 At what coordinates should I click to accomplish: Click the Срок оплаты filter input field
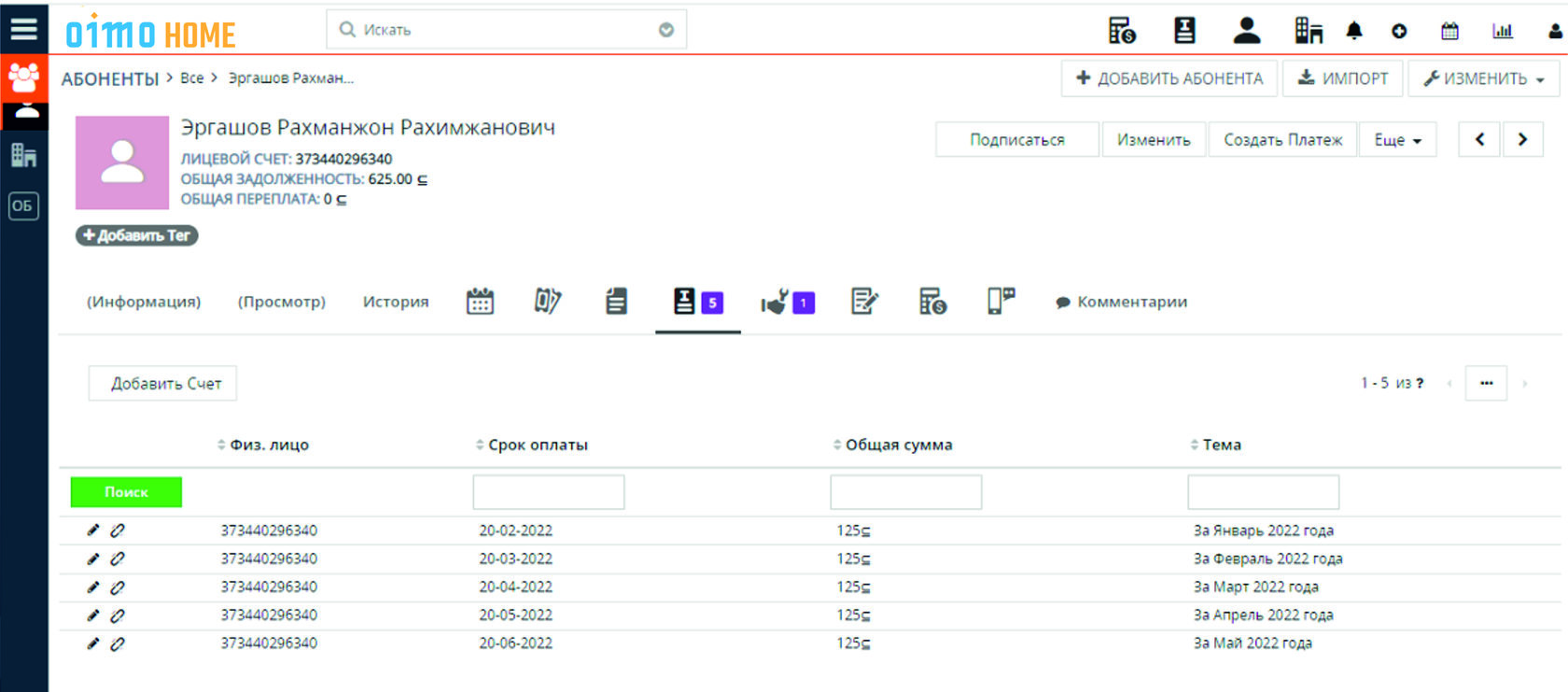(x=548, y=492)
